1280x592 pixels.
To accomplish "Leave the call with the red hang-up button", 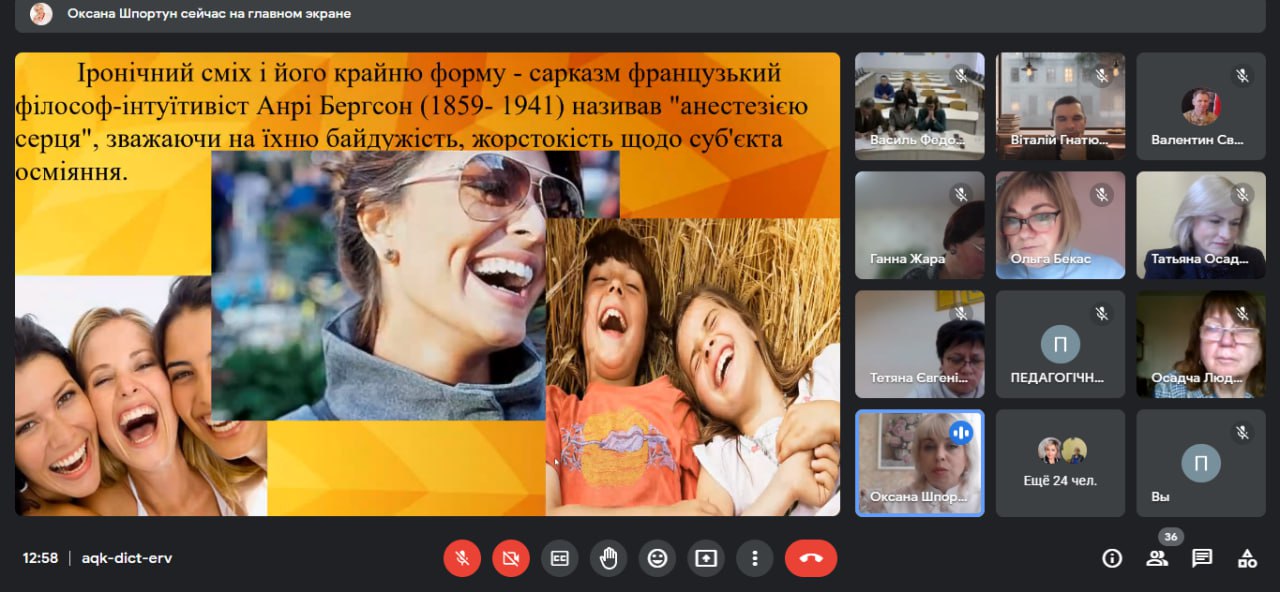I will (810, 559).
